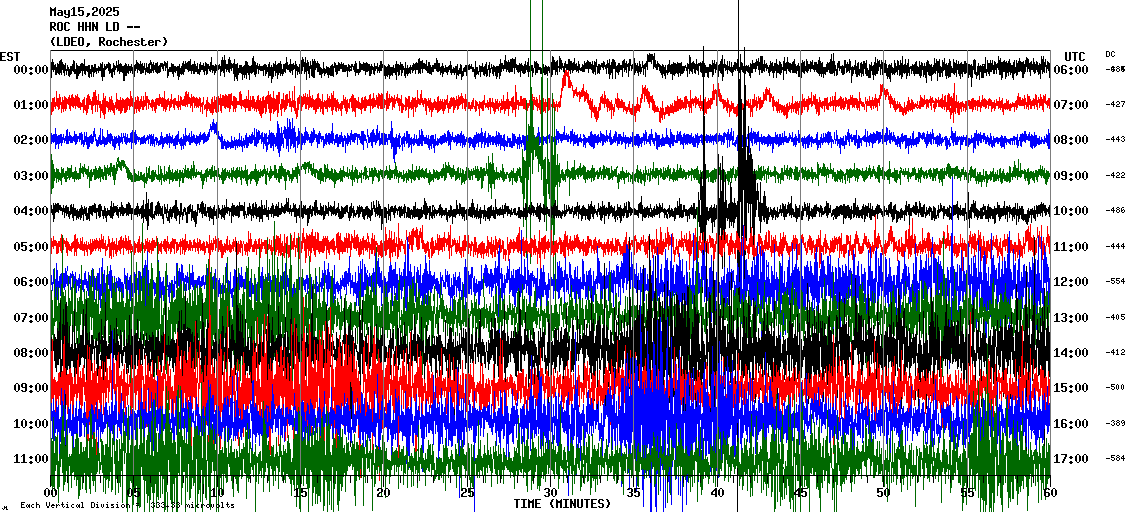The image size is (1130, 519).
Task: Click the -500 DC offset value
Action: 1115,388
